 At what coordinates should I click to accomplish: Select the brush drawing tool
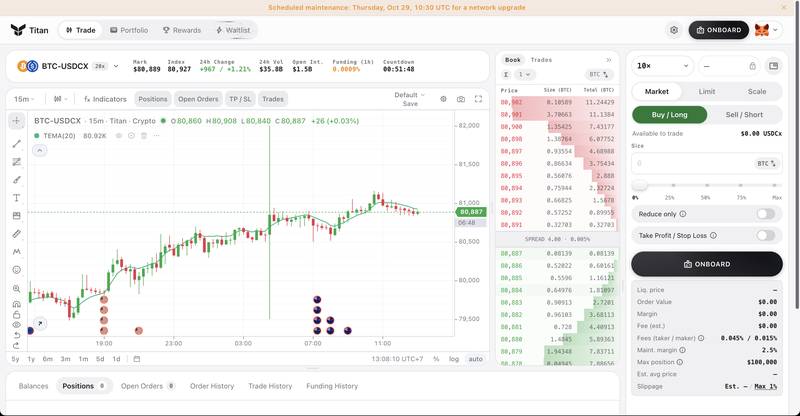click(16, 180)
